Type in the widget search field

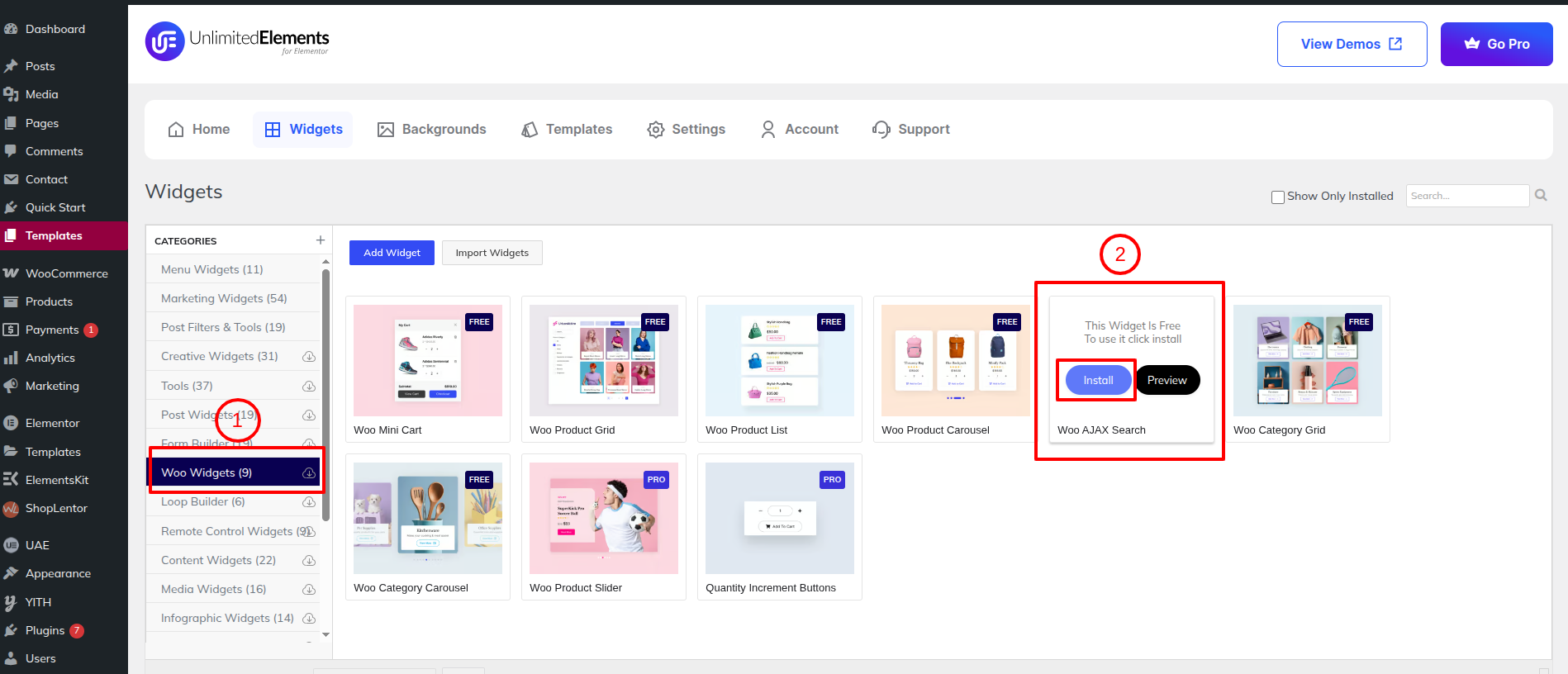point(1467,196)
